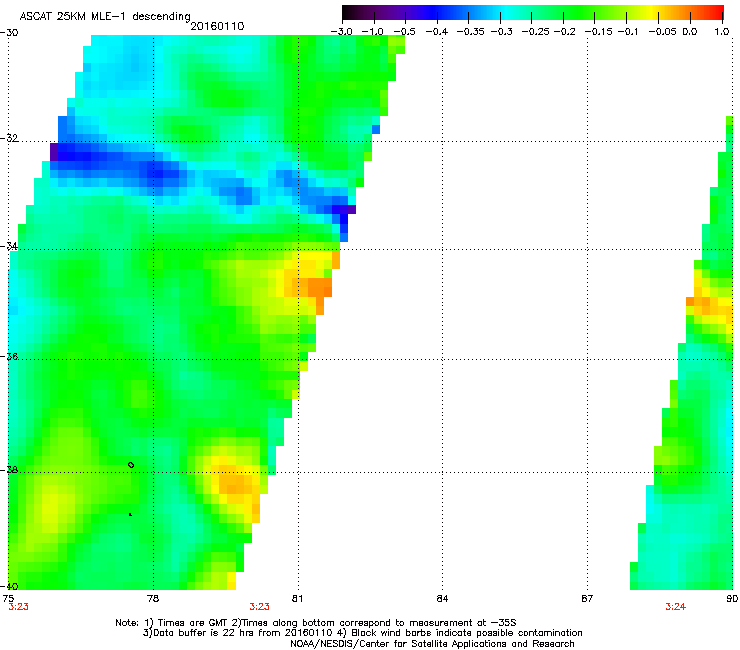Viewport: 740px width, 650px height.
Task: Click the "-0.2" color scale label
Action: [x=564, y=32]
